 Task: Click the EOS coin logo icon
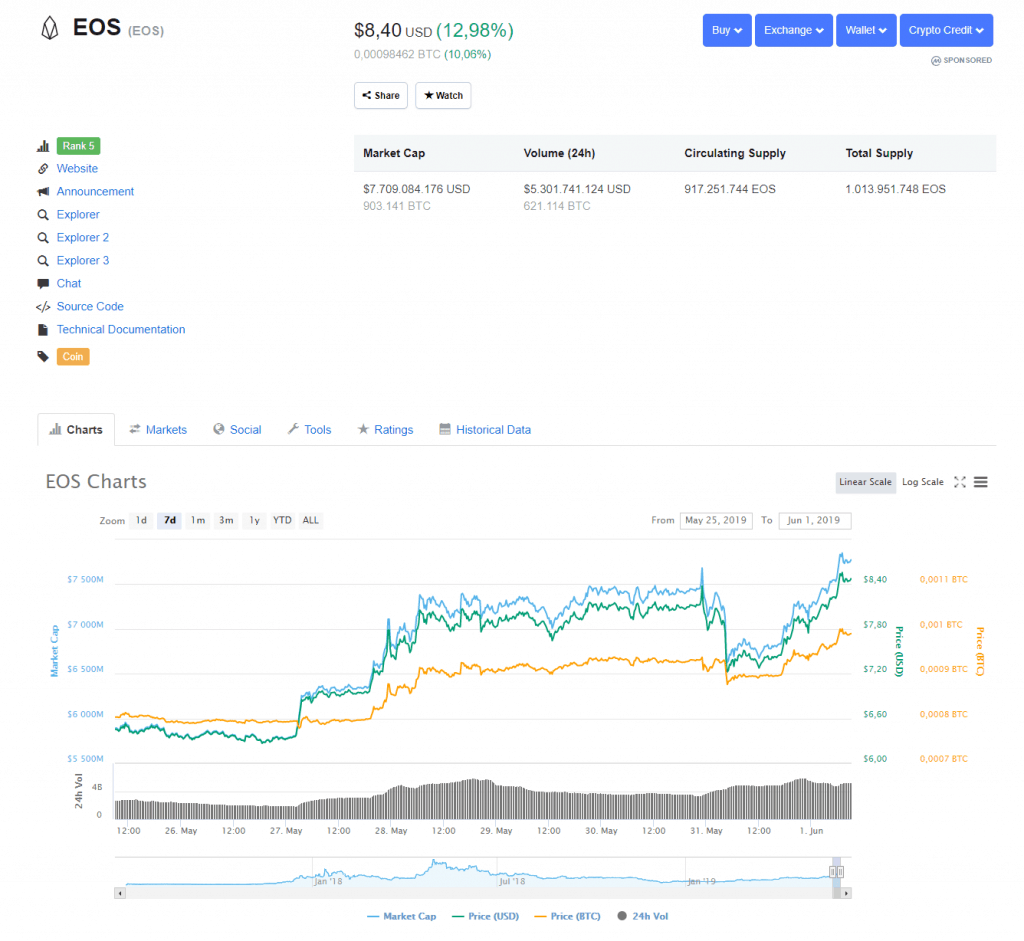tap(50, 28)
